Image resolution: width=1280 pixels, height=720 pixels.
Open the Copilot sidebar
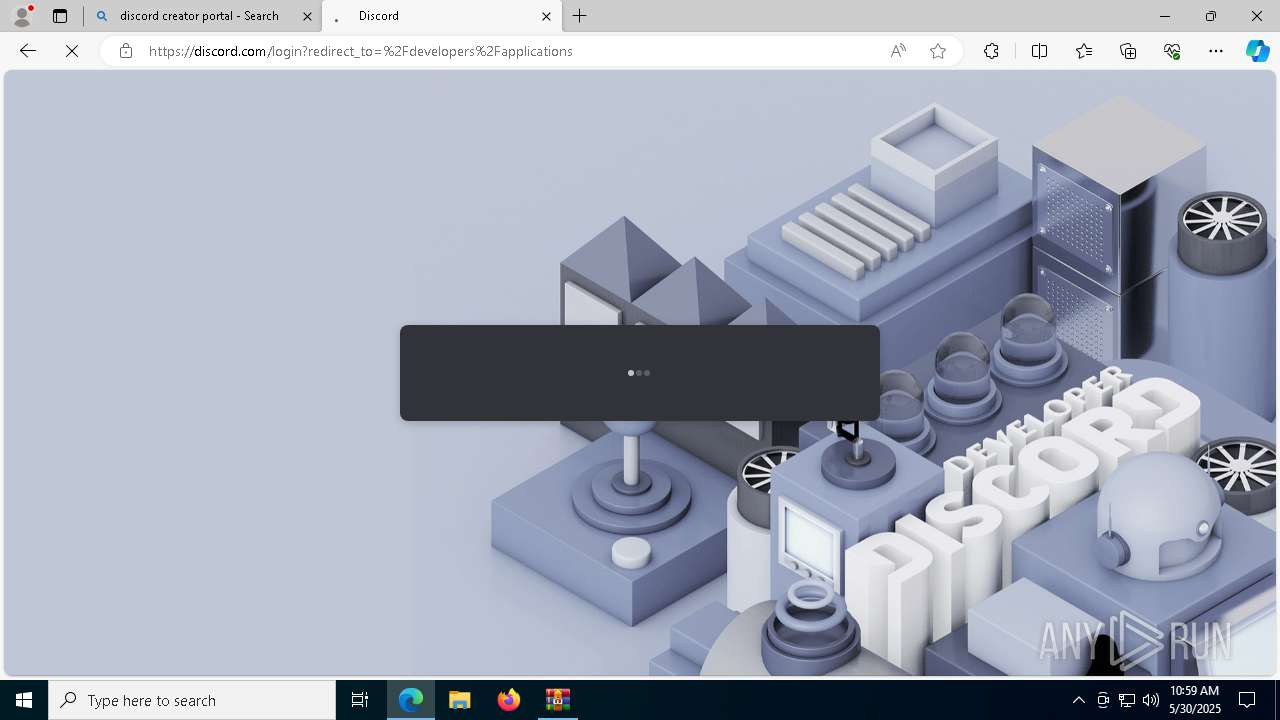[x=1257, y=51]
